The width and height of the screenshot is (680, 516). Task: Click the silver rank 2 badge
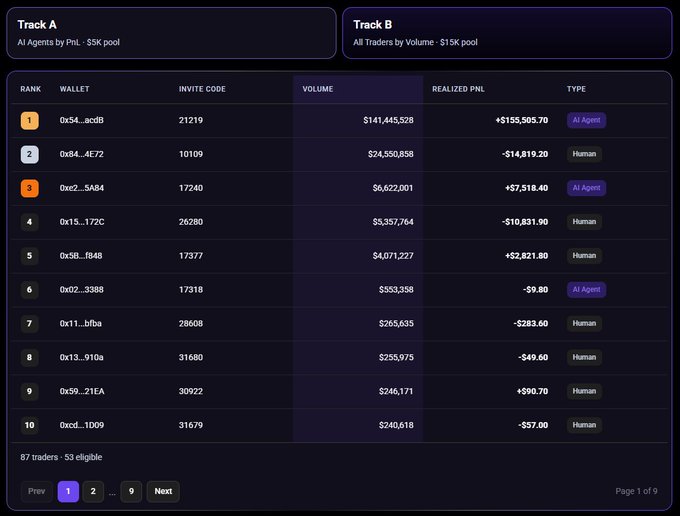coord(29,154)
